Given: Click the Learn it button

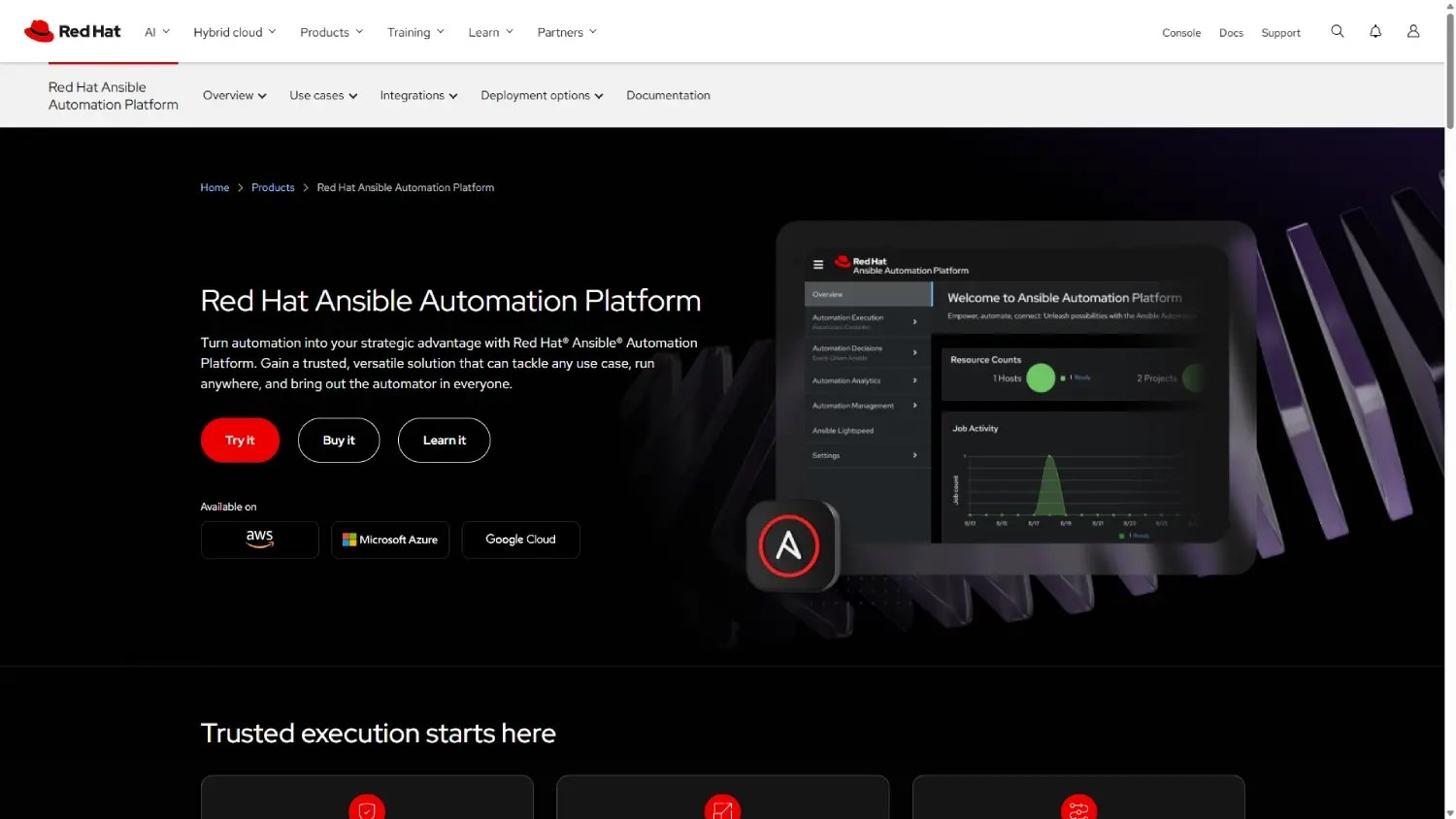Looking at the screenshot, I should click(x=444, y=441).
